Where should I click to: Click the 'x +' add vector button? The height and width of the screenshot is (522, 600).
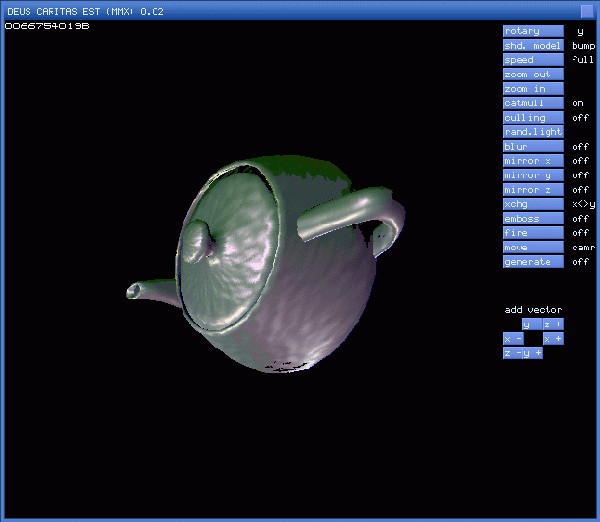553,339
